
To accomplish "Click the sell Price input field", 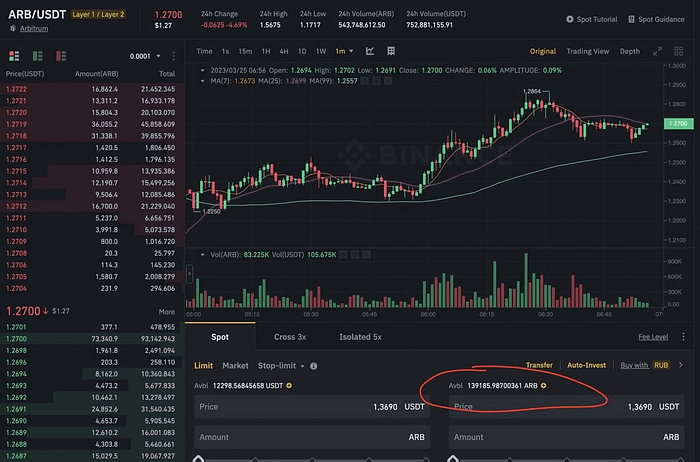I will [x=567, y=407].
